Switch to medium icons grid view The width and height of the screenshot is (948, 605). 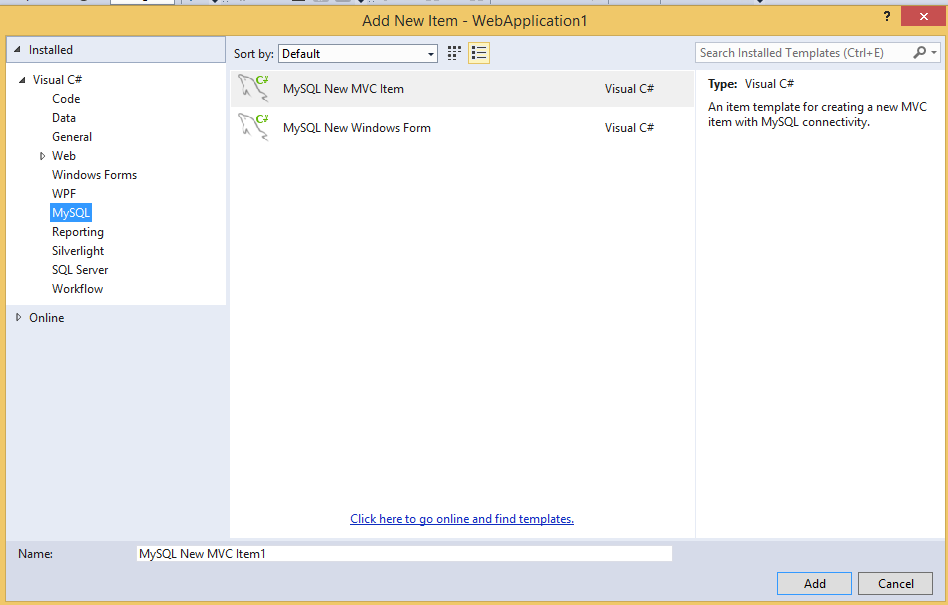pos(454,53)
